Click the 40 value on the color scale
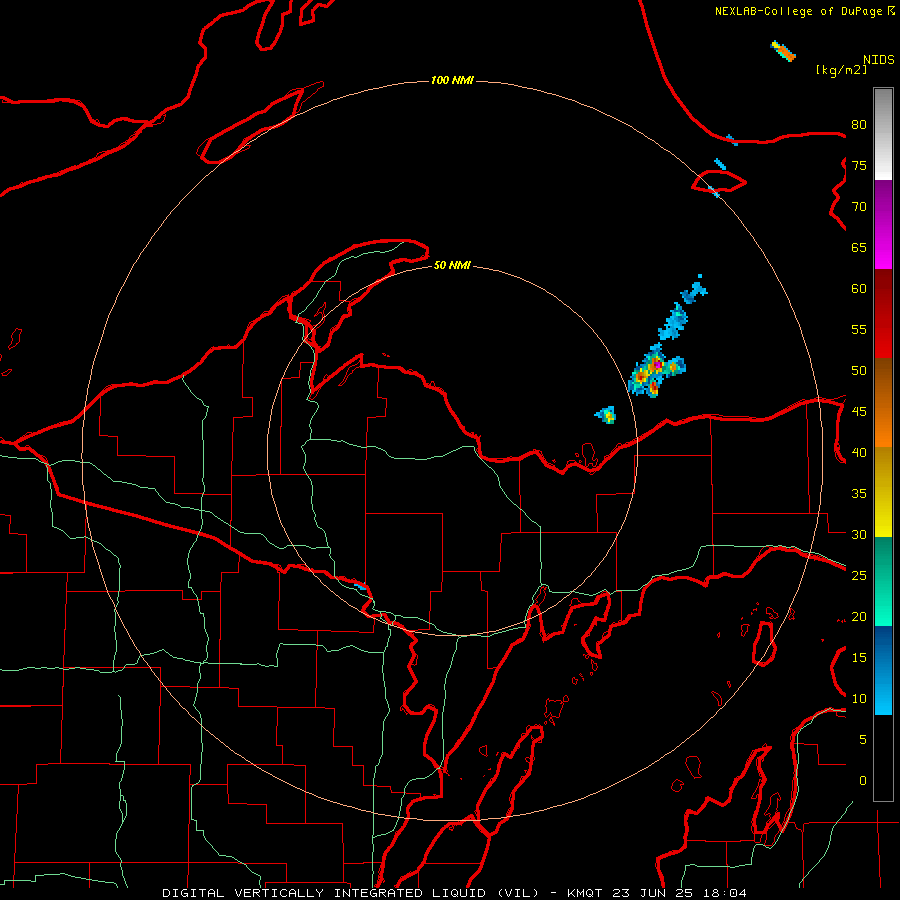The image size is (900, 900). coord(859,453)
